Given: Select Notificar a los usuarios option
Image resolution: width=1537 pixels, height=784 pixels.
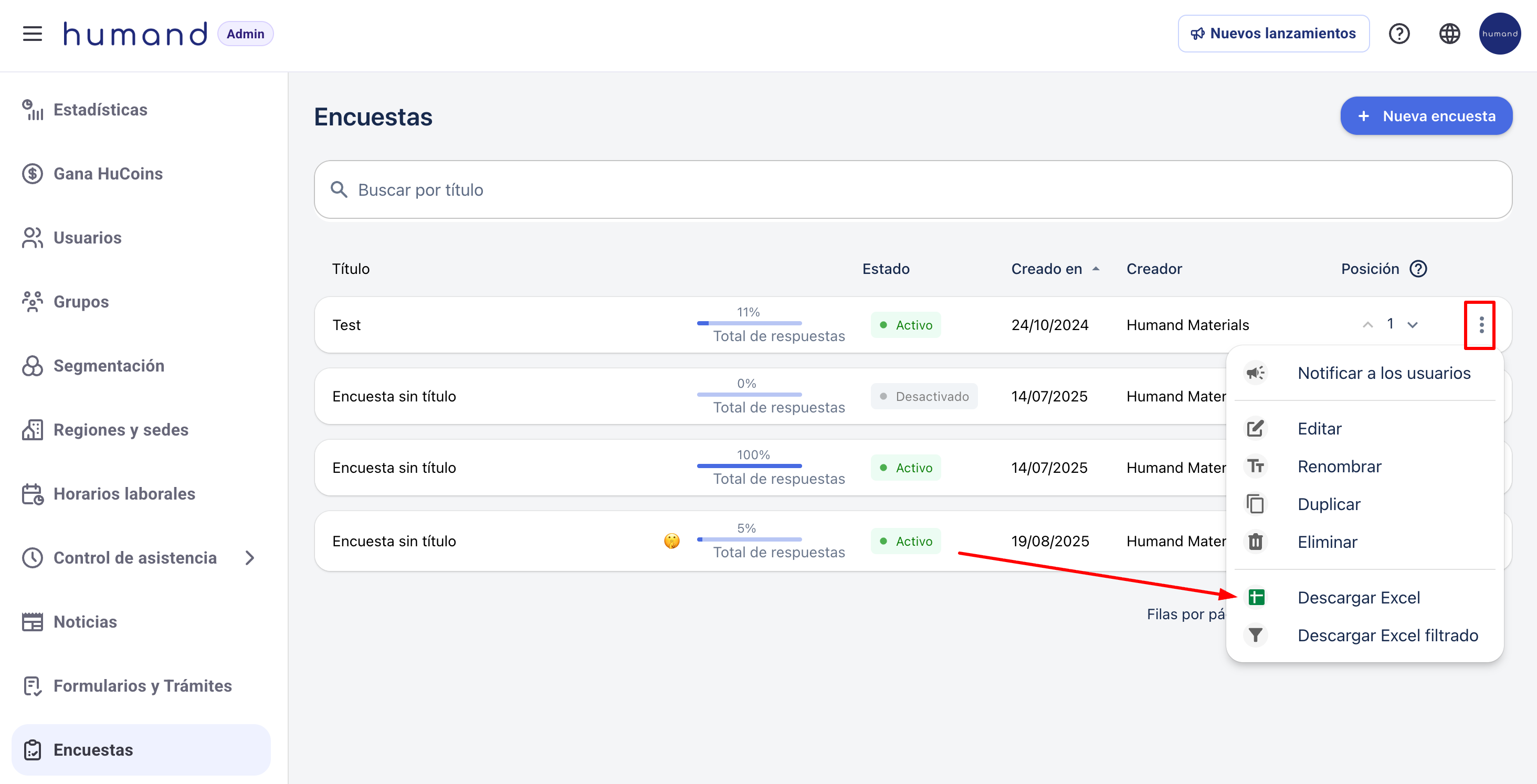Looking at the screenshot, I should [x=1384, y=373].
